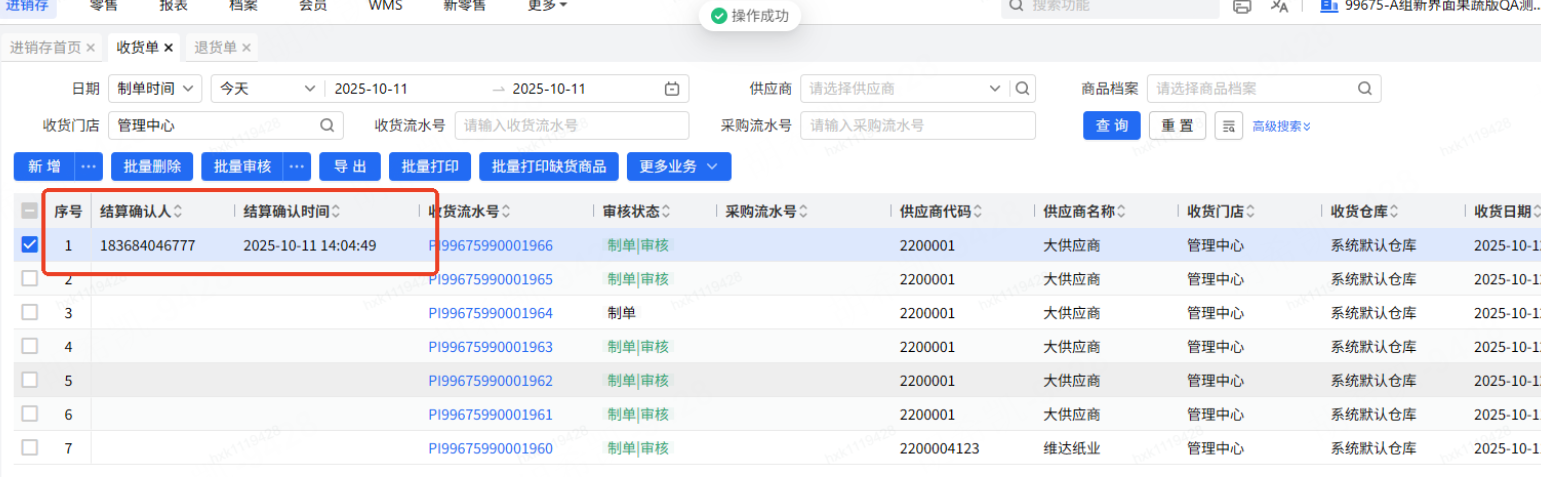Open the 零售 menu

coord(103,6)
